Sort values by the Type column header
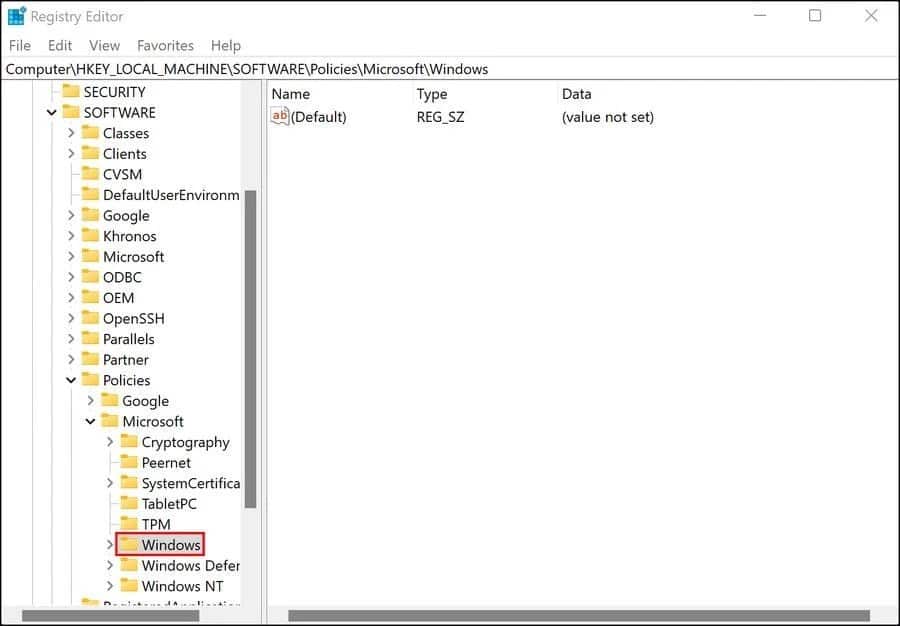900x626 pixels. [x=432, y=93]
